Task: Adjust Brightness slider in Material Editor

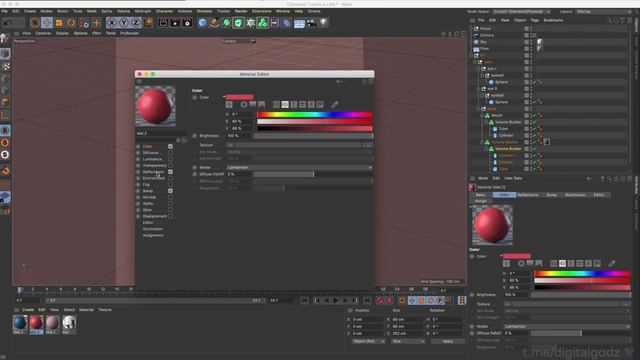Action: coord(313,136)
